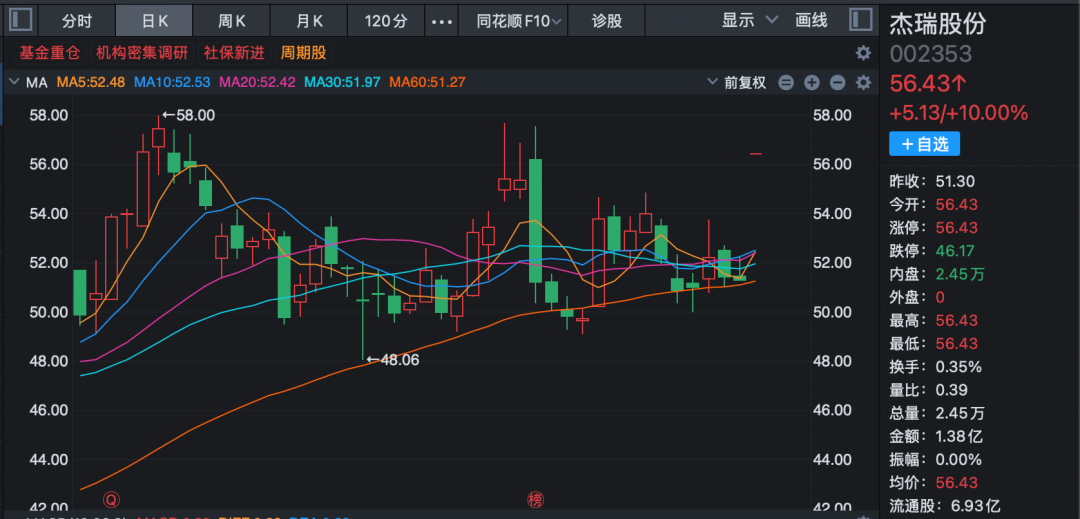Screen dimensions: 1080x519
Task: Switch to 分时 intraday chart tab
Action: [x=77, y=20]
